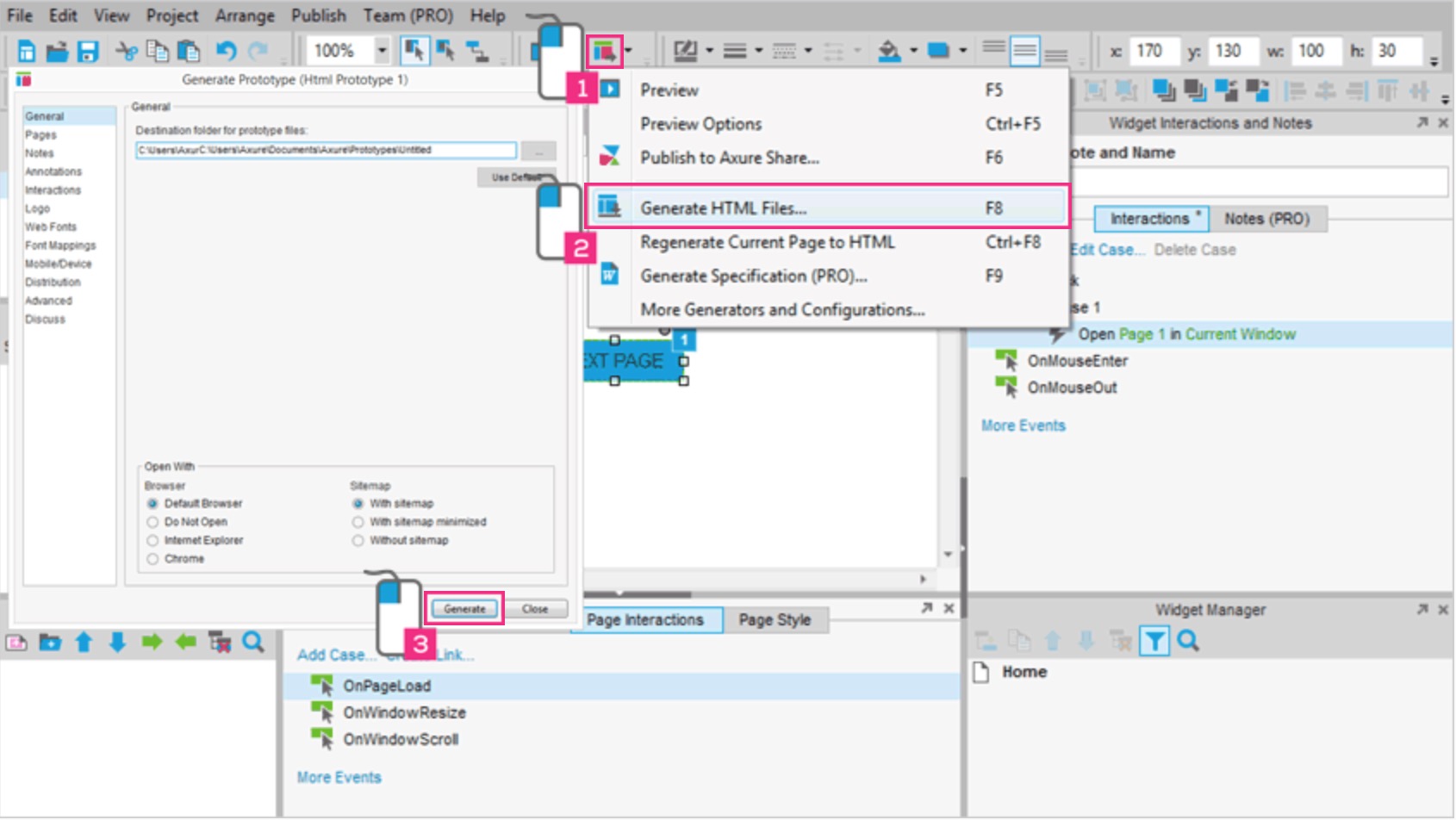1456x820 pixels.
Task: Select the Do Not Open radio option
Action: [152, 522]
